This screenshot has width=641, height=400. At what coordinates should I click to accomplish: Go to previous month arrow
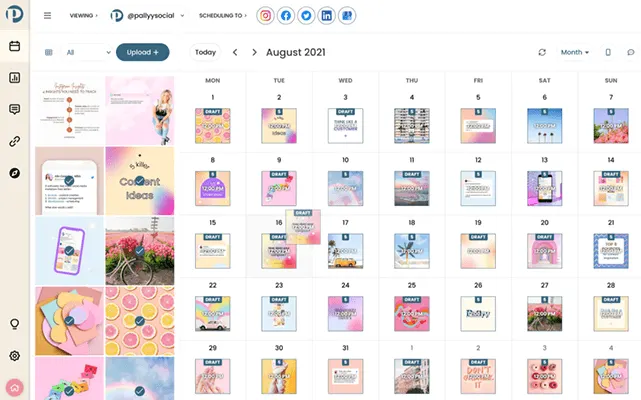(x=235, y=52)
